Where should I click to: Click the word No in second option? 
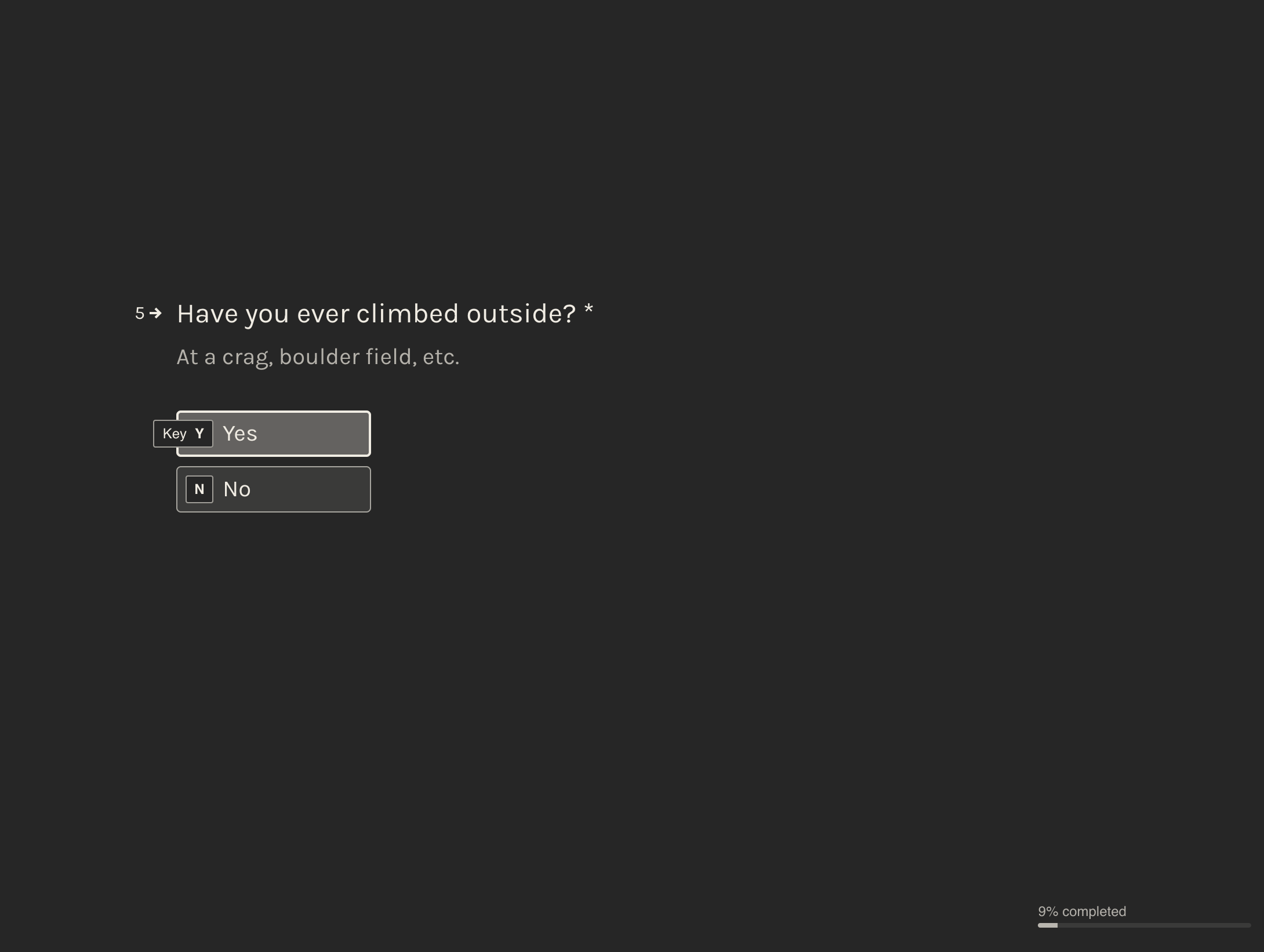point(237,489)
